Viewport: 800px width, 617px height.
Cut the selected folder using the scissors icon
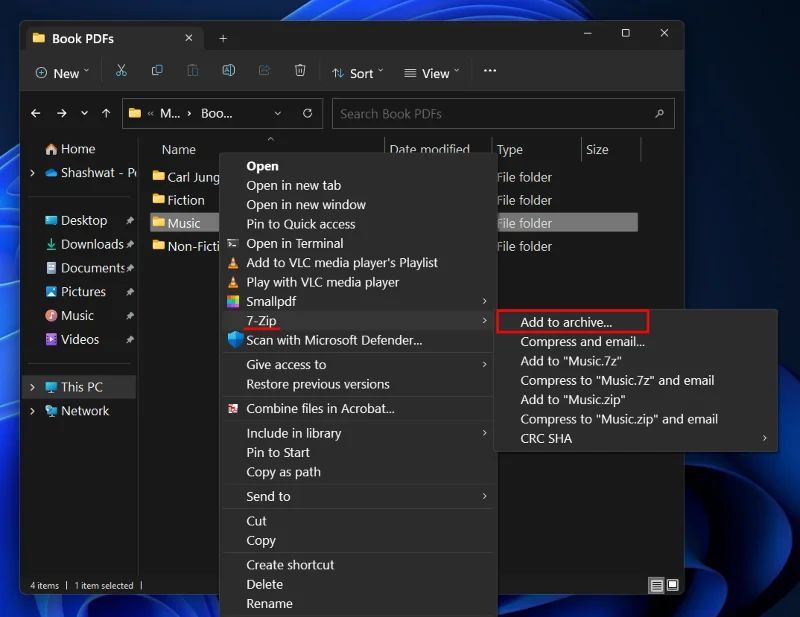point(122,71)
